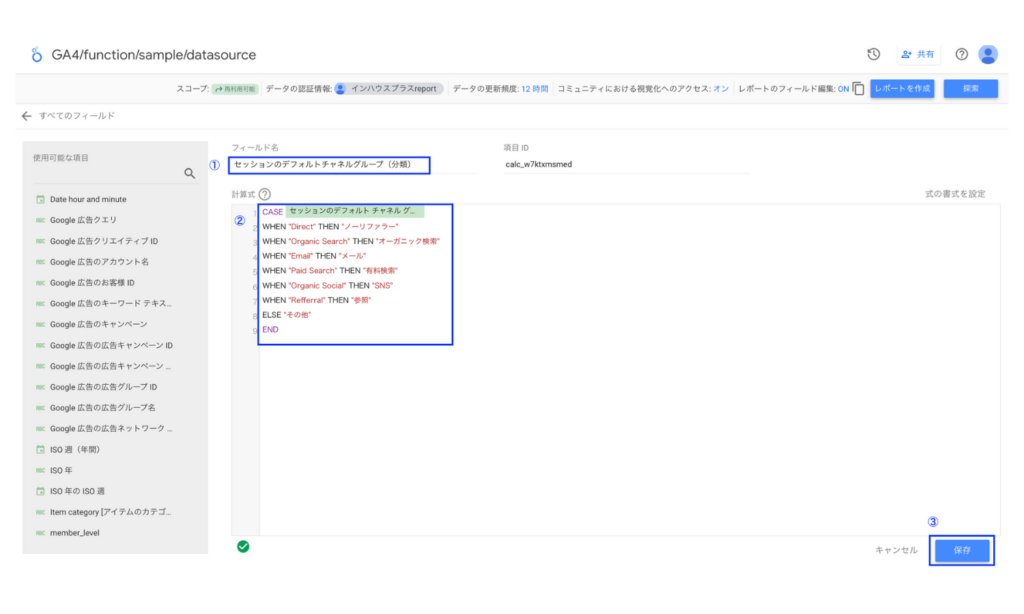
Task: Click the help question mark in header
Action: (961, 54)
